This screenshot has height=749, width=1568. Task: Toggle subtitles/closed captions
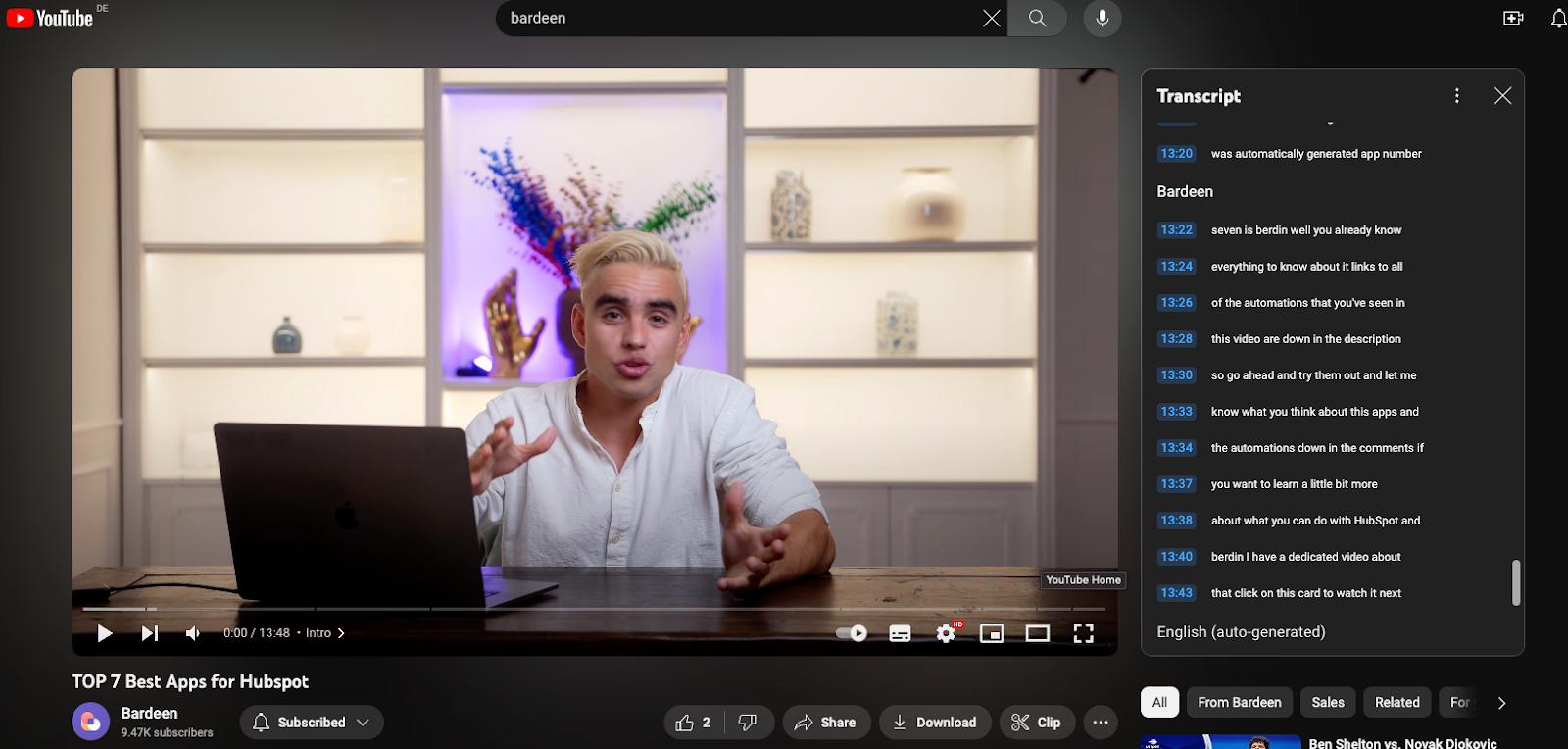(900, 633)
